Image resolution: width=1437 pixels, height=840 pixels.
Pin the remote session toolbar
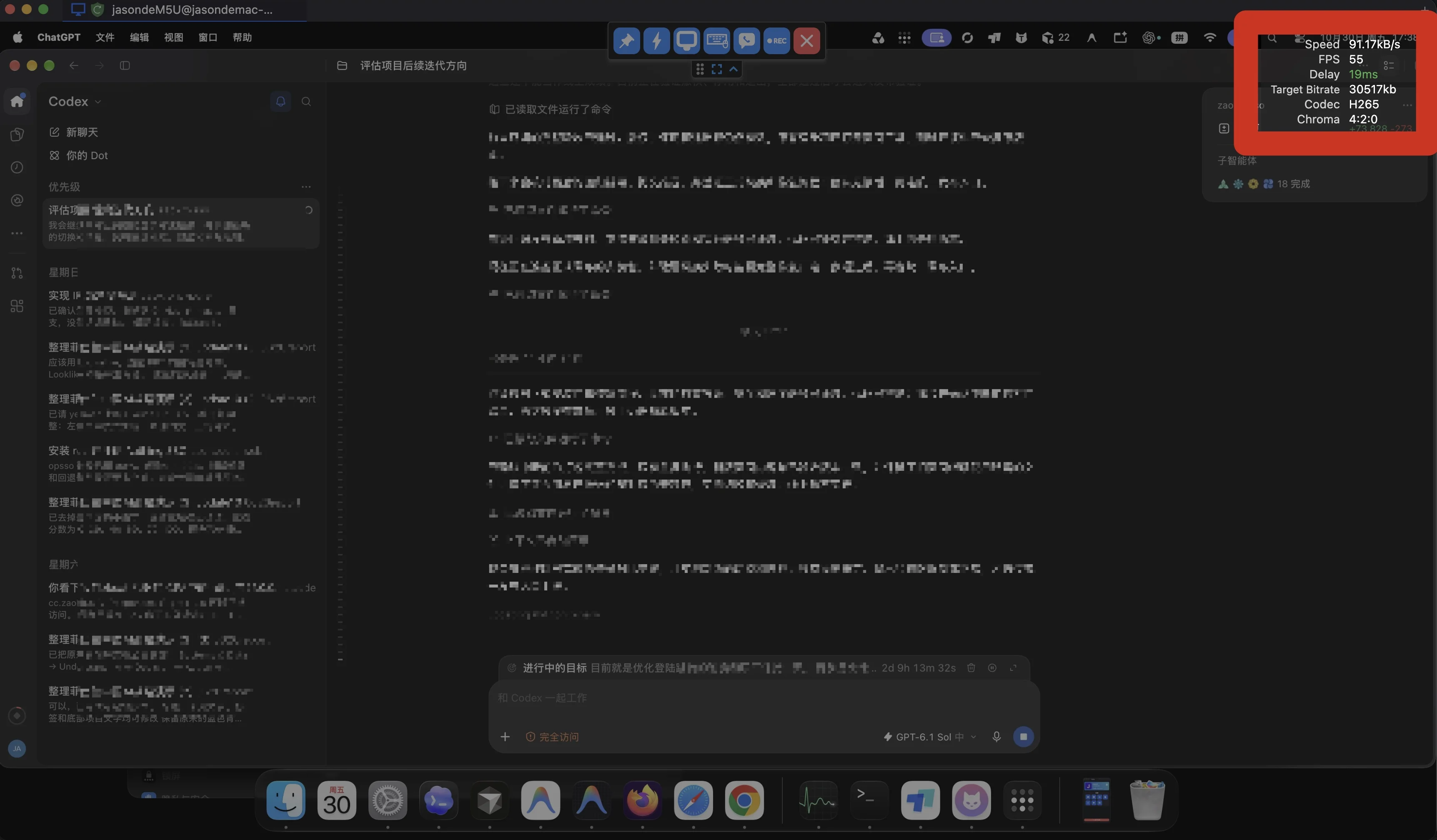pos(626,40)
